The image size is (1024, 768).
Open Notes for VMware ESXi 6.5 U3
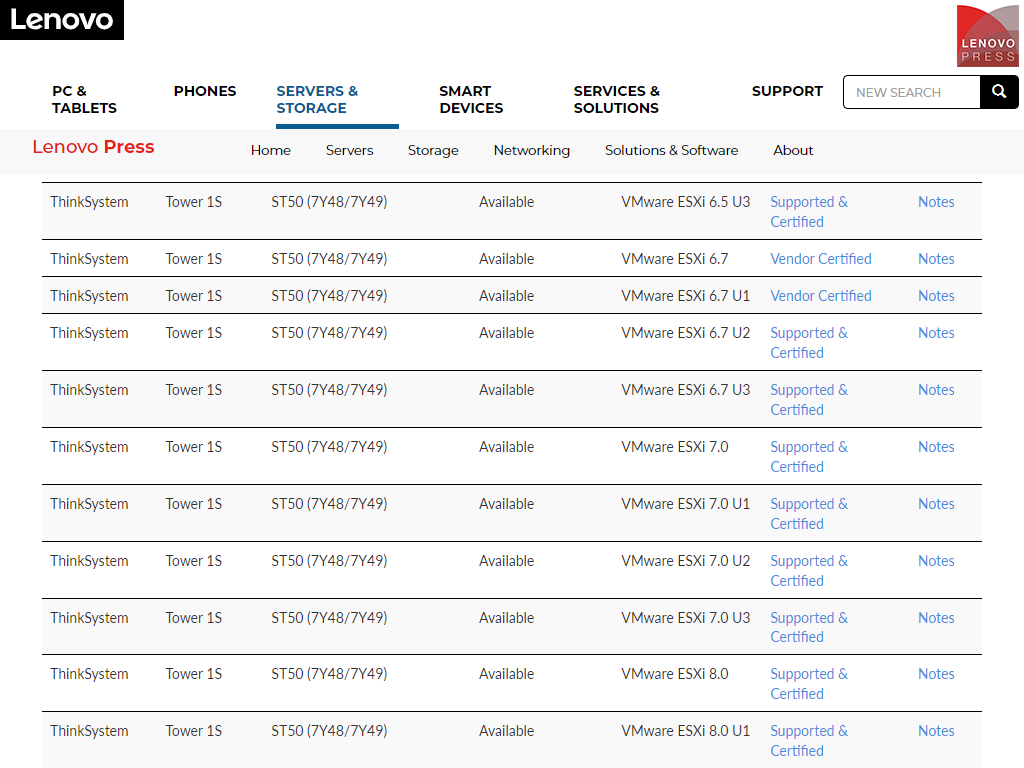pyautogui.click(x=936, y=202)
